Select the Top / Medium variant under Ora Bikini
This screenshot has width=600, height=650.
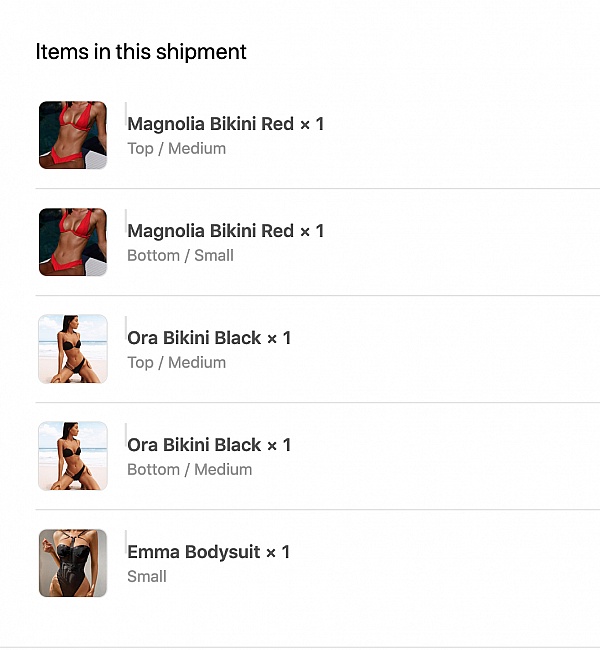pyautogui.click(x=177, y=363)
